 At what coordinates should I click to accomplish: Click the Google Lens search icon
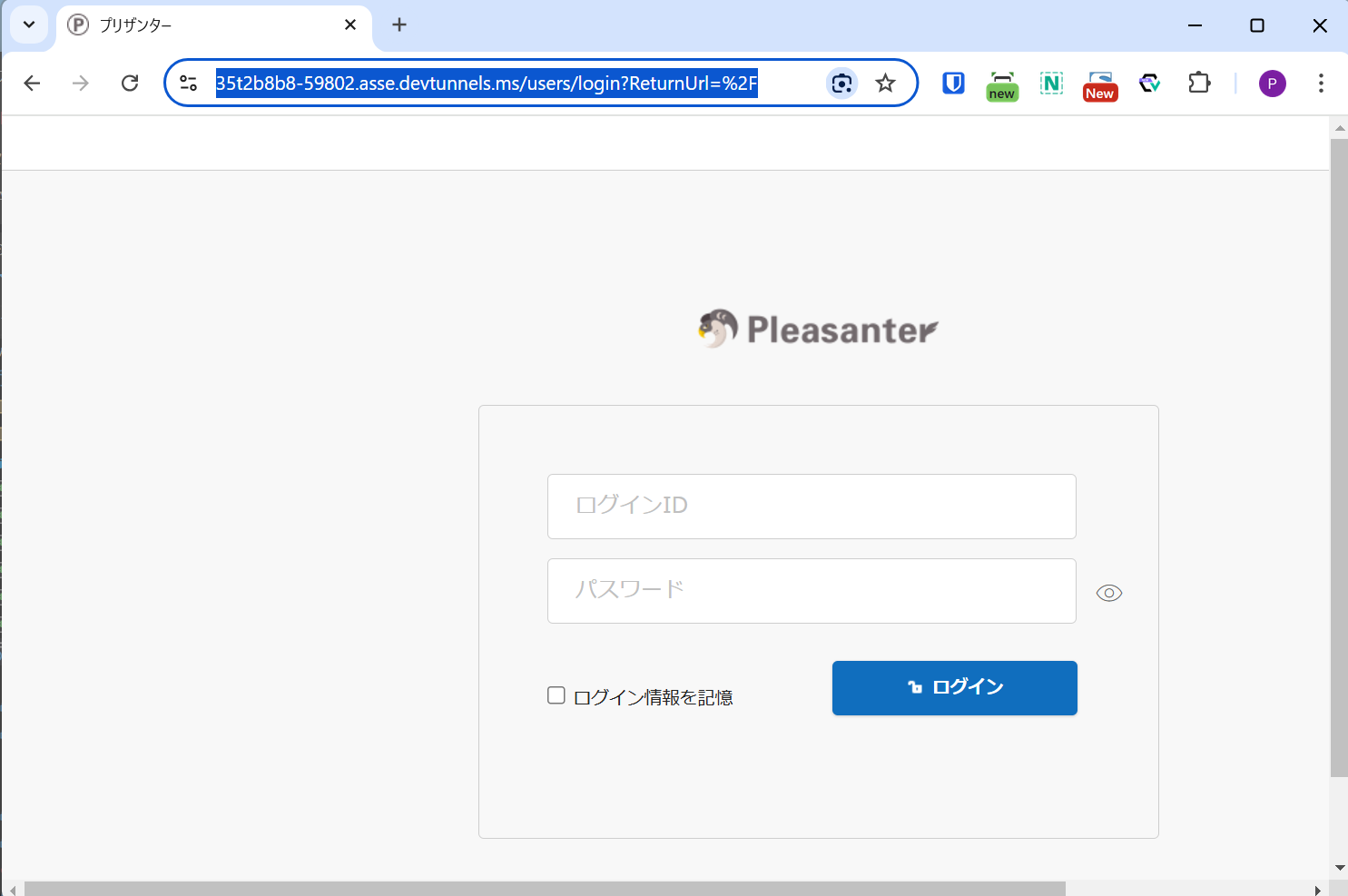(841, 84)
